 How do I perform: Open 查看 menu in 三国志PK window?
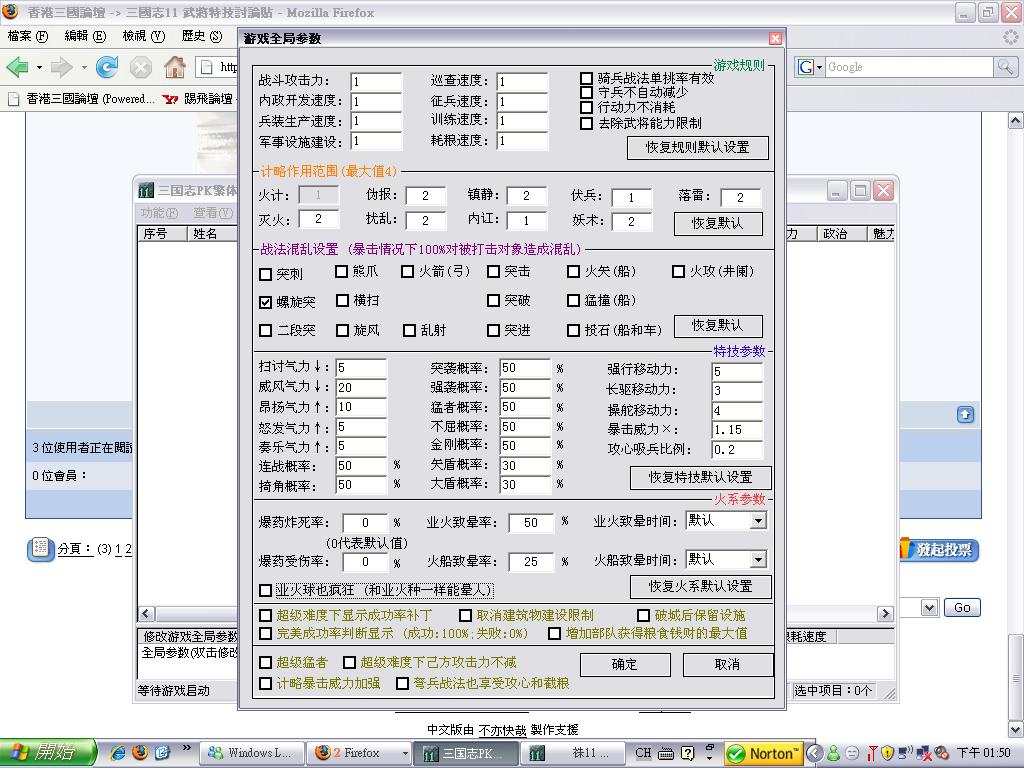pyautogui.click(x=213, y=213)
